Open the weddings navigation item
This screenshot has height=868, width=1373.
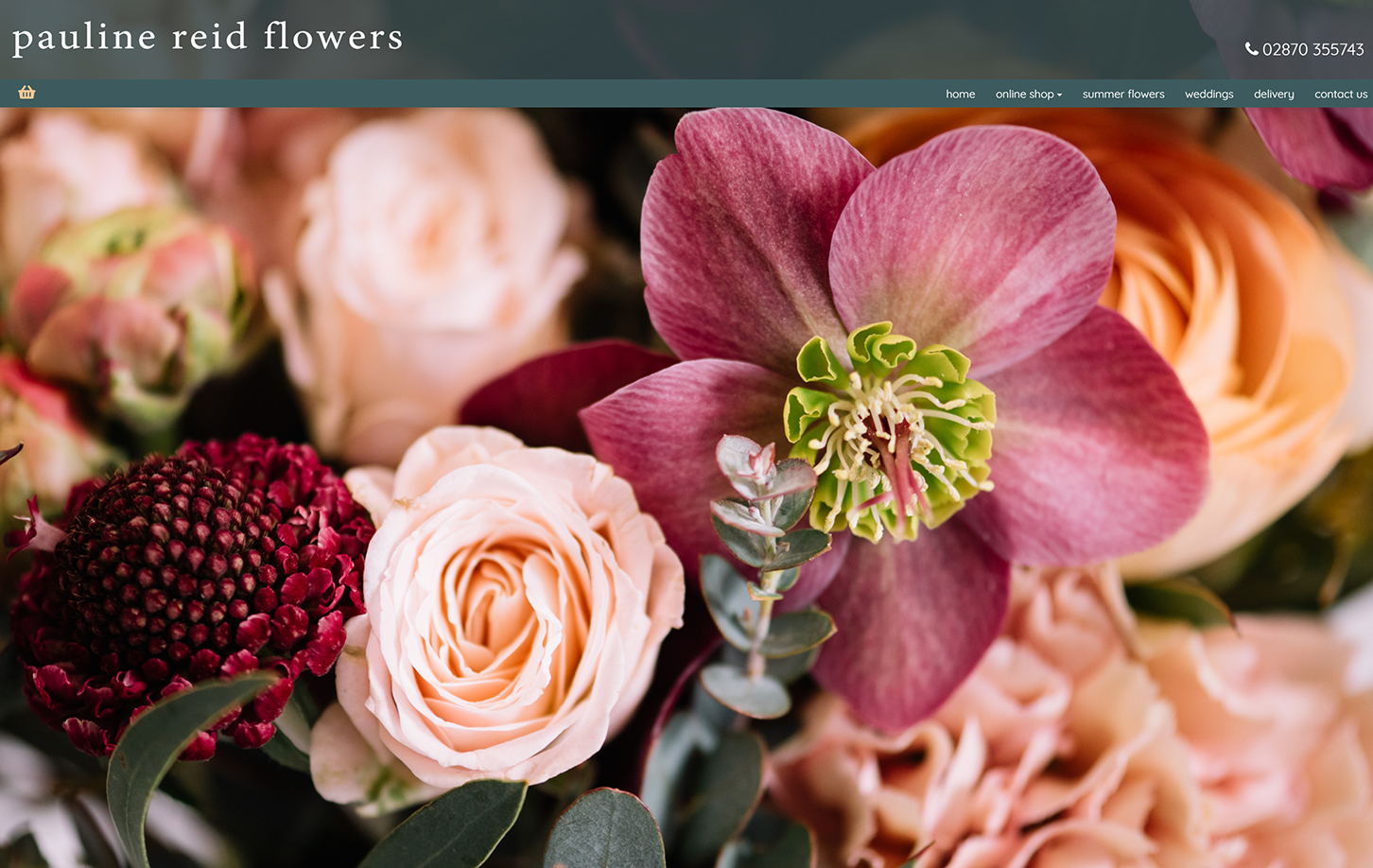1209,94
